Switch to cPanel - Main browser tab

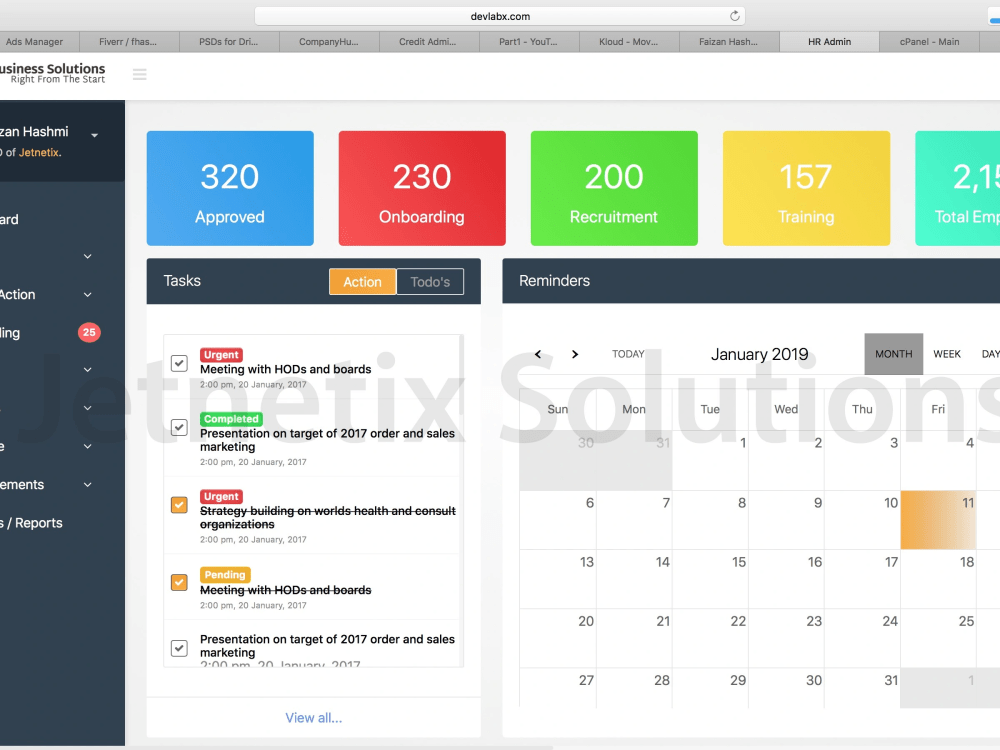click(x=929, y=41)
